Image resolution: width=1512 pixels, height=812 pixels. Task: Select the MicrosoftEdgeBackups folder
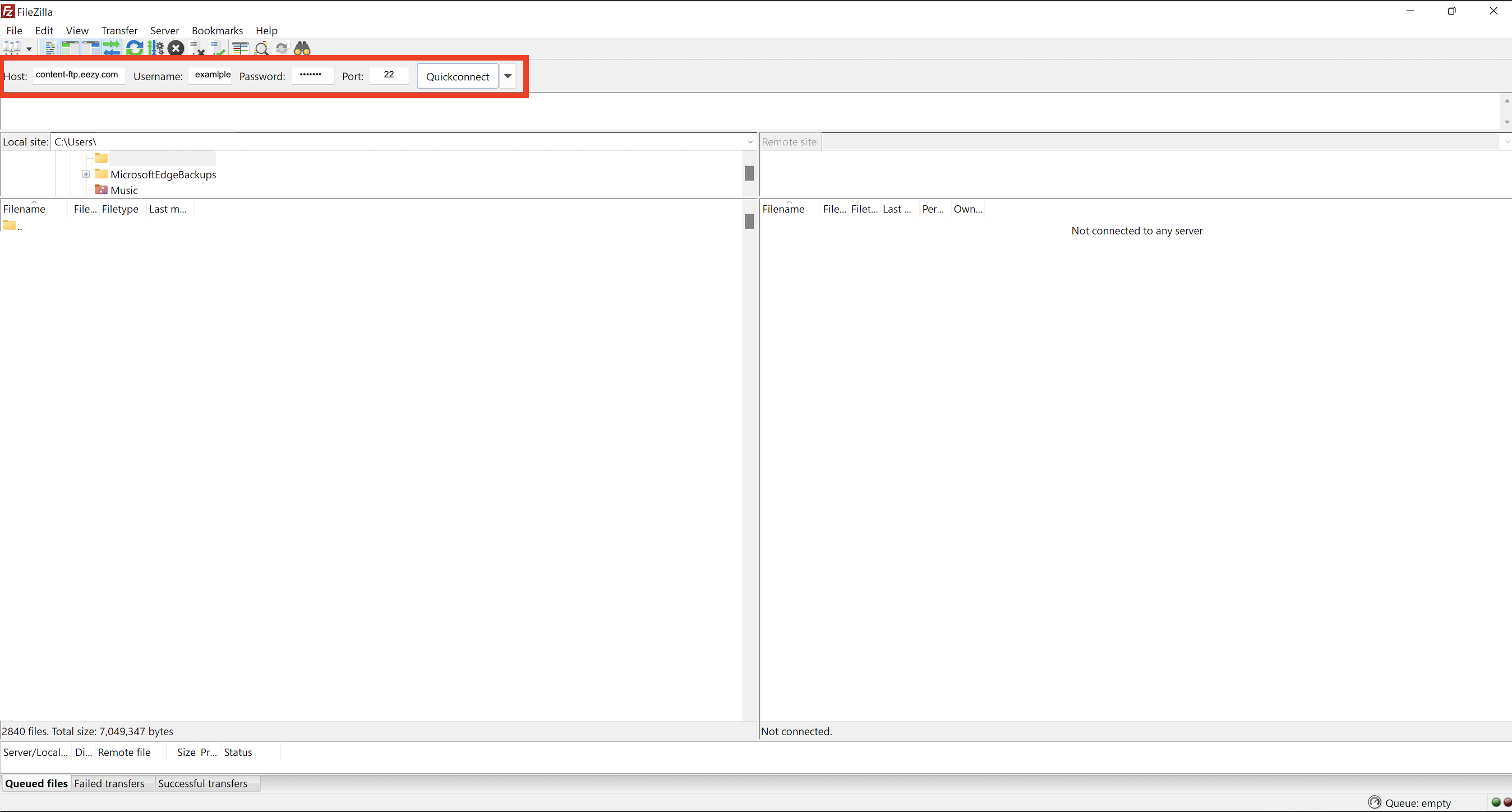(x=163, y=175)
